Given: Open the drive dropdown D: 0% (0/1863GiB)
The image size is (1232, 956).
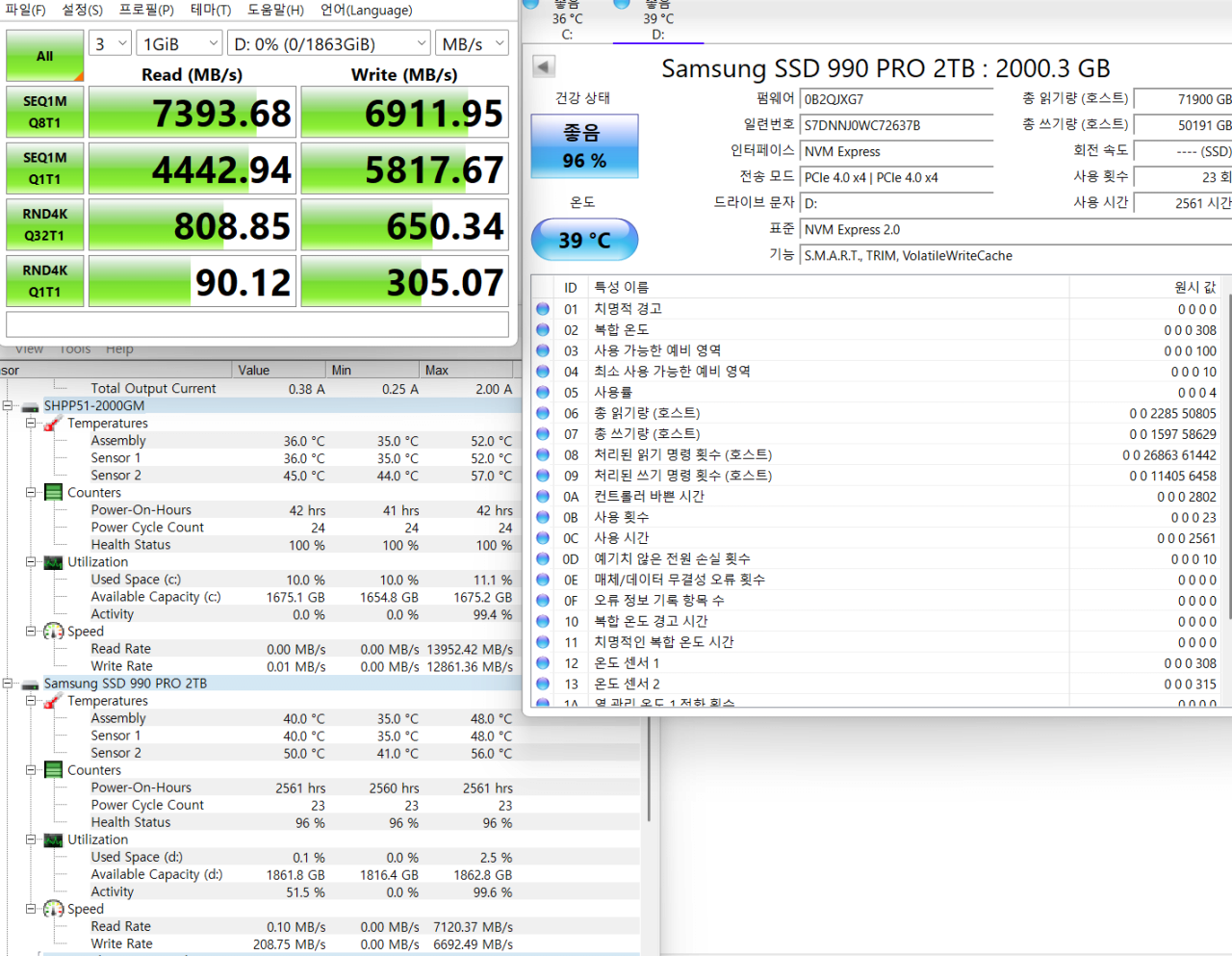Looking at the screenshot, I should click(x=328, y=43).
